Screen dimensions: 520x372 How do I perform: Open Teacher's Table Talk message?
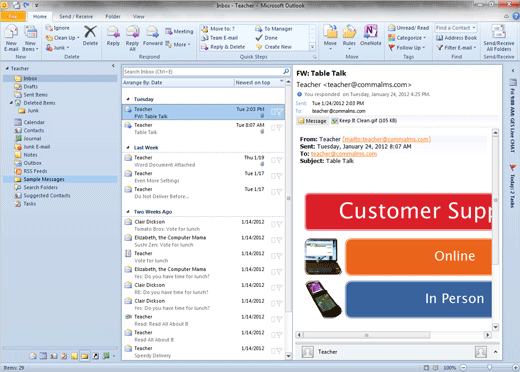coord(203,128)
